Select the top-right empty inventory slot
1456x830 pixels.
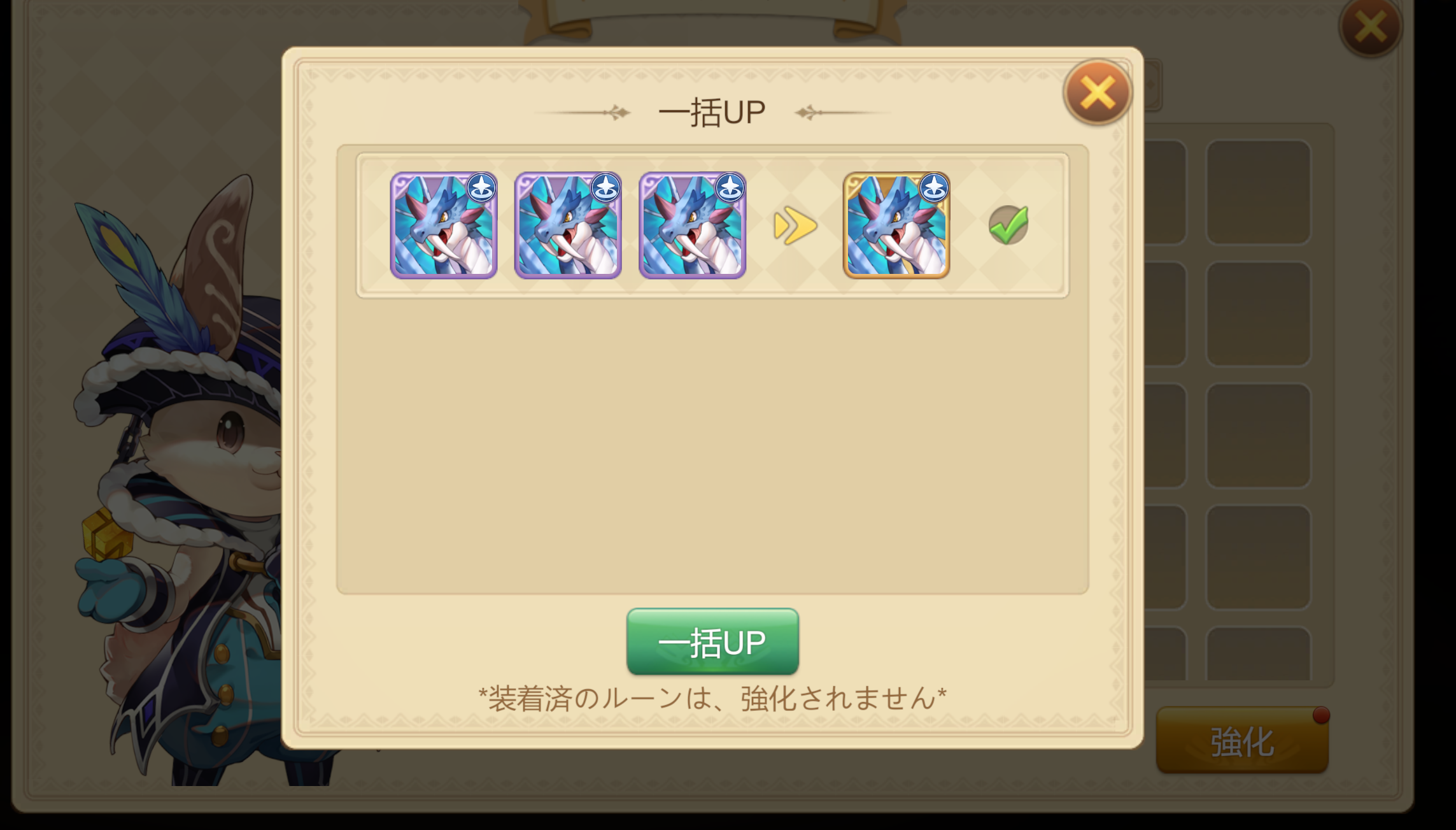pyautogui.click(x=1259, y=192)
